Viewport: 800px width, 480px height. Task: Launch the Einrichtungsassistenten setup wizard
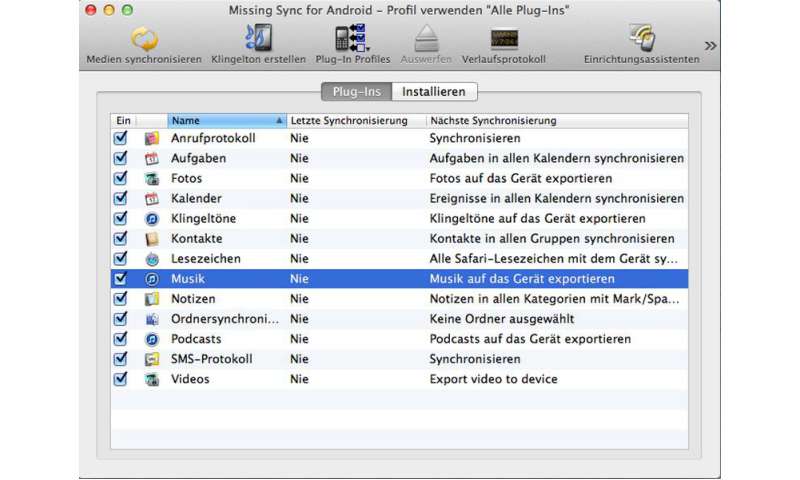[x=642, y=38]
